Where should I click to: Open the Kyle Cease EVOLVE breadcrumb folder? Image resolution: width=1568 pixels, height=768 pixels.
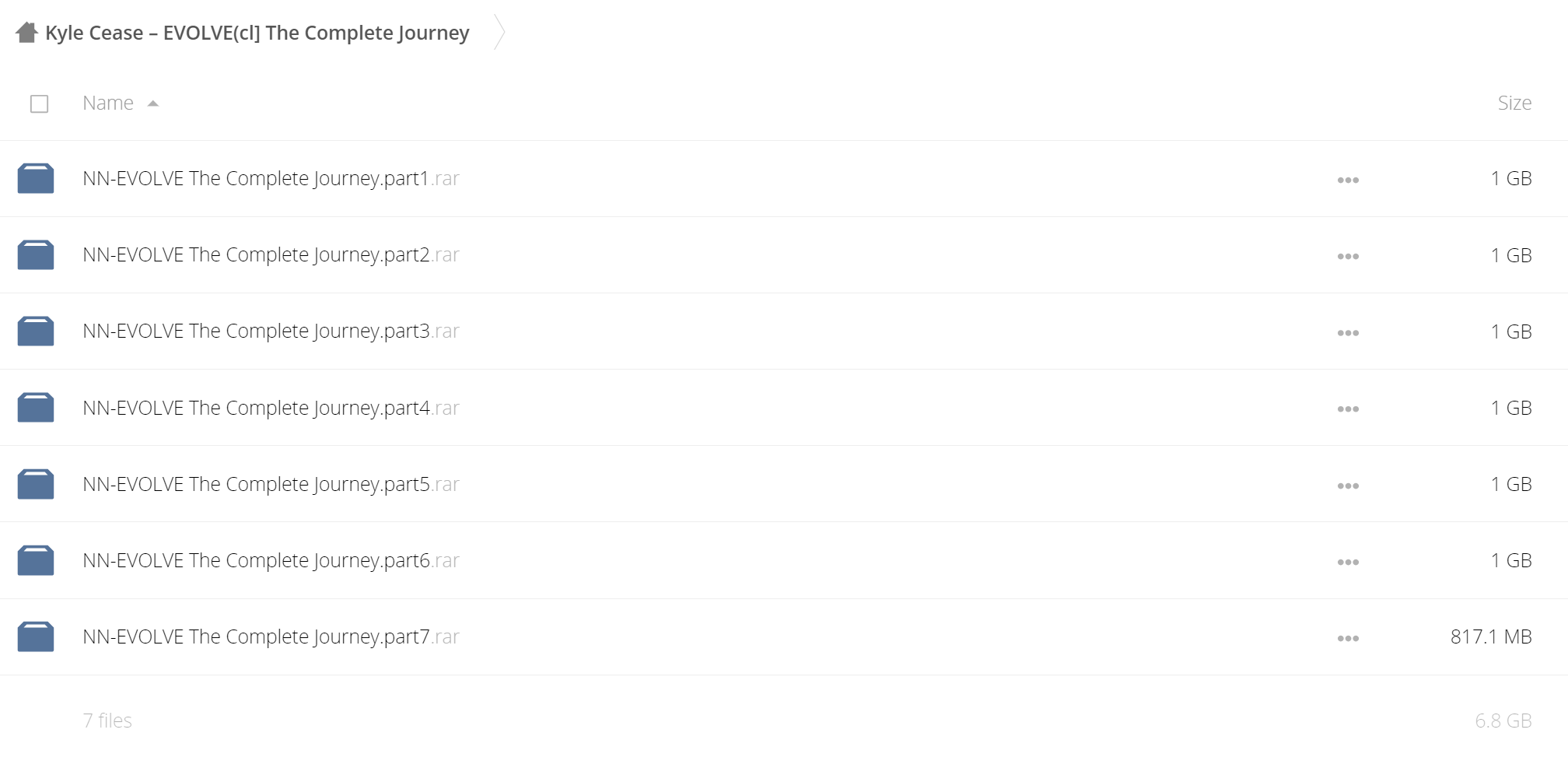click(x=257, y=33)
